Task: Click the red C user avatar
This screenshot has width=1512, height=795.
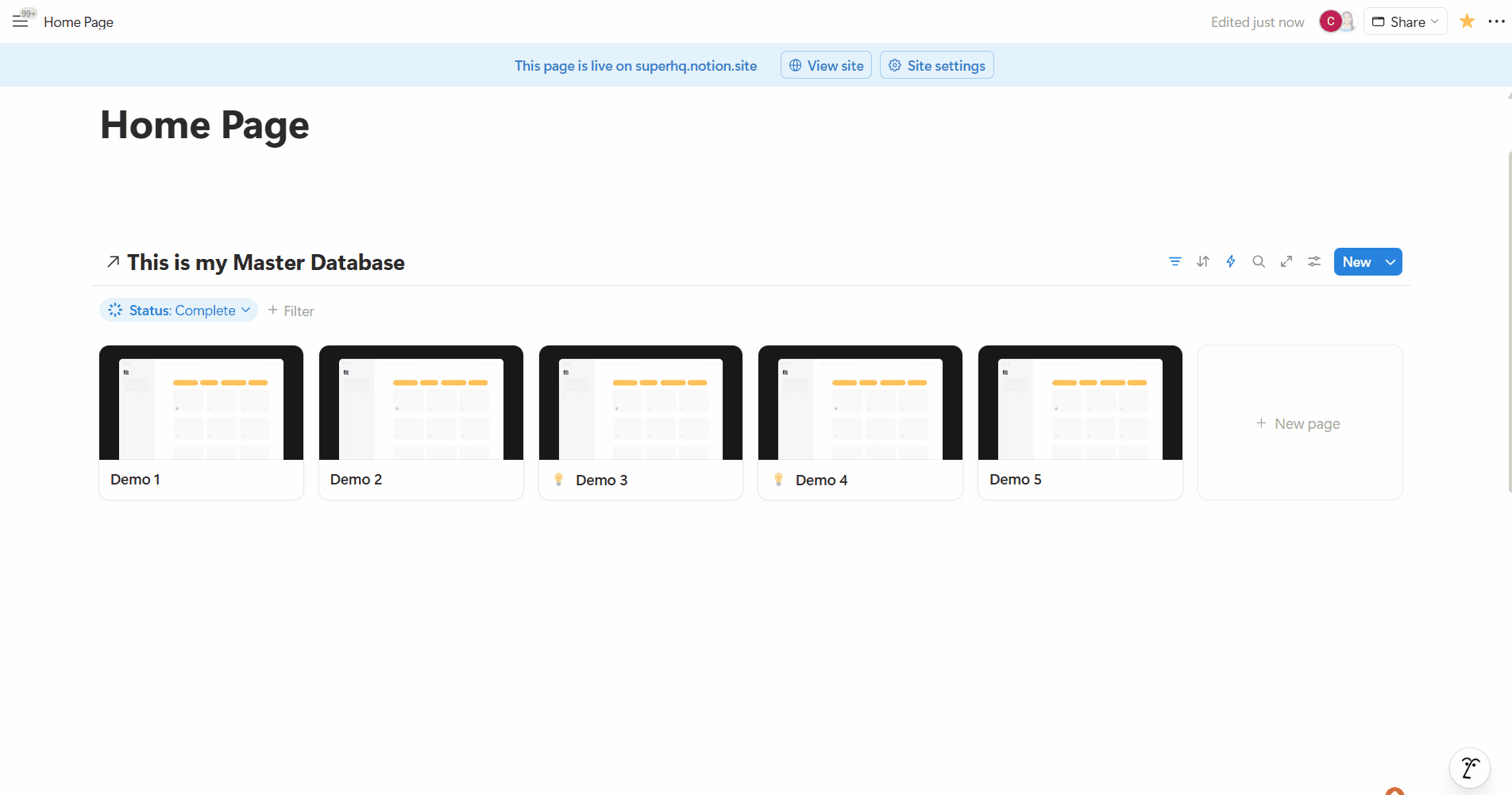Action: point(1331,21)
